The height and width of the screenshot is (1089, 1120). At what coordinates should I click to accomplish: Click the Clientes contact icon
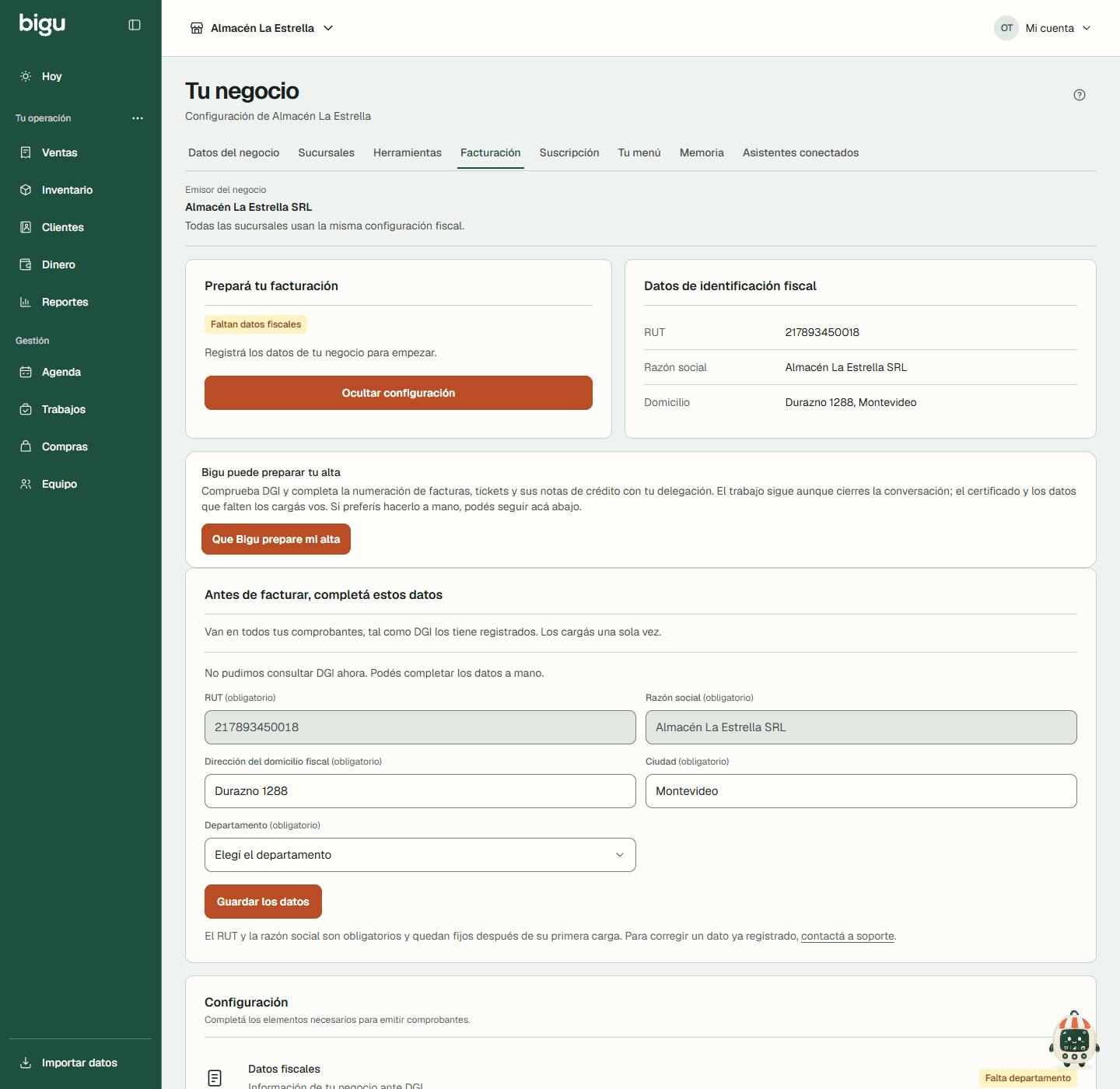pos(26,227)
